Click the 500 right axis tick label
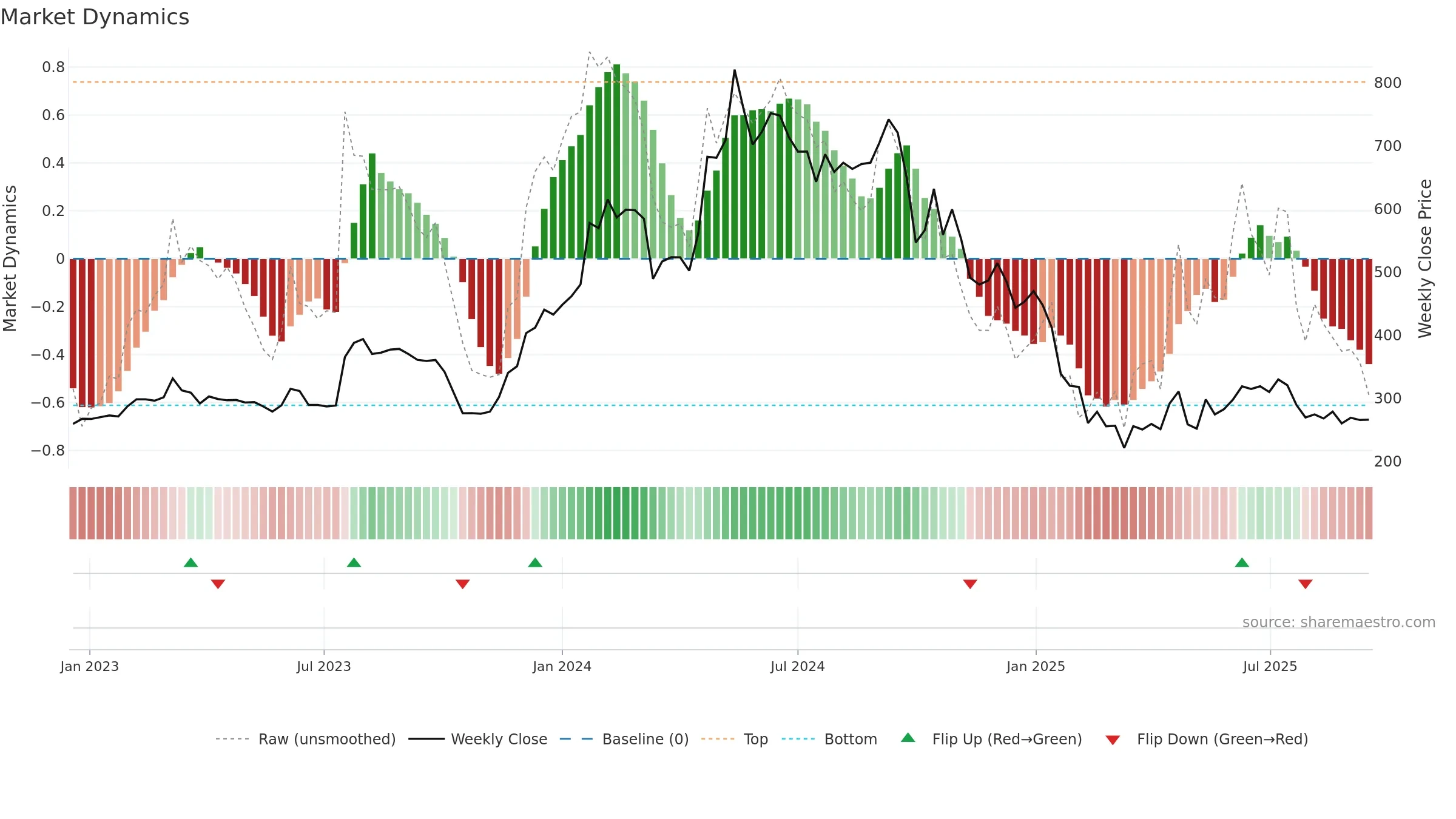 click(x=1388, y=272)
